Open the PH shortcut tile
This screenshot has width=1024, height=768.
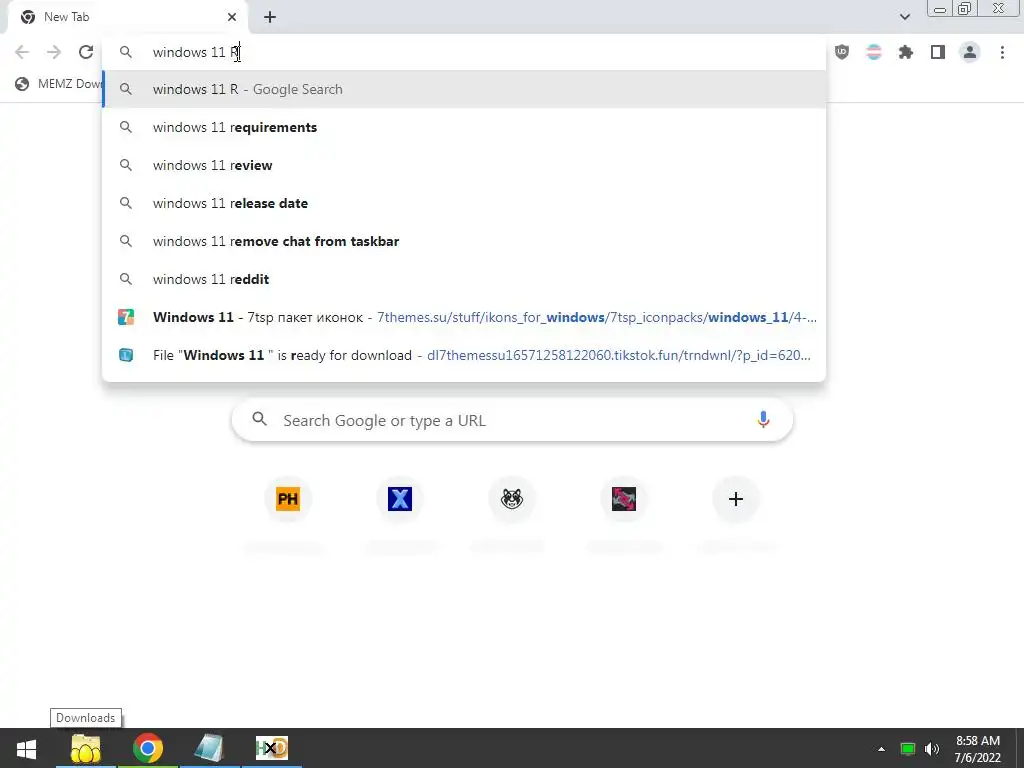[x=288, y=499]
